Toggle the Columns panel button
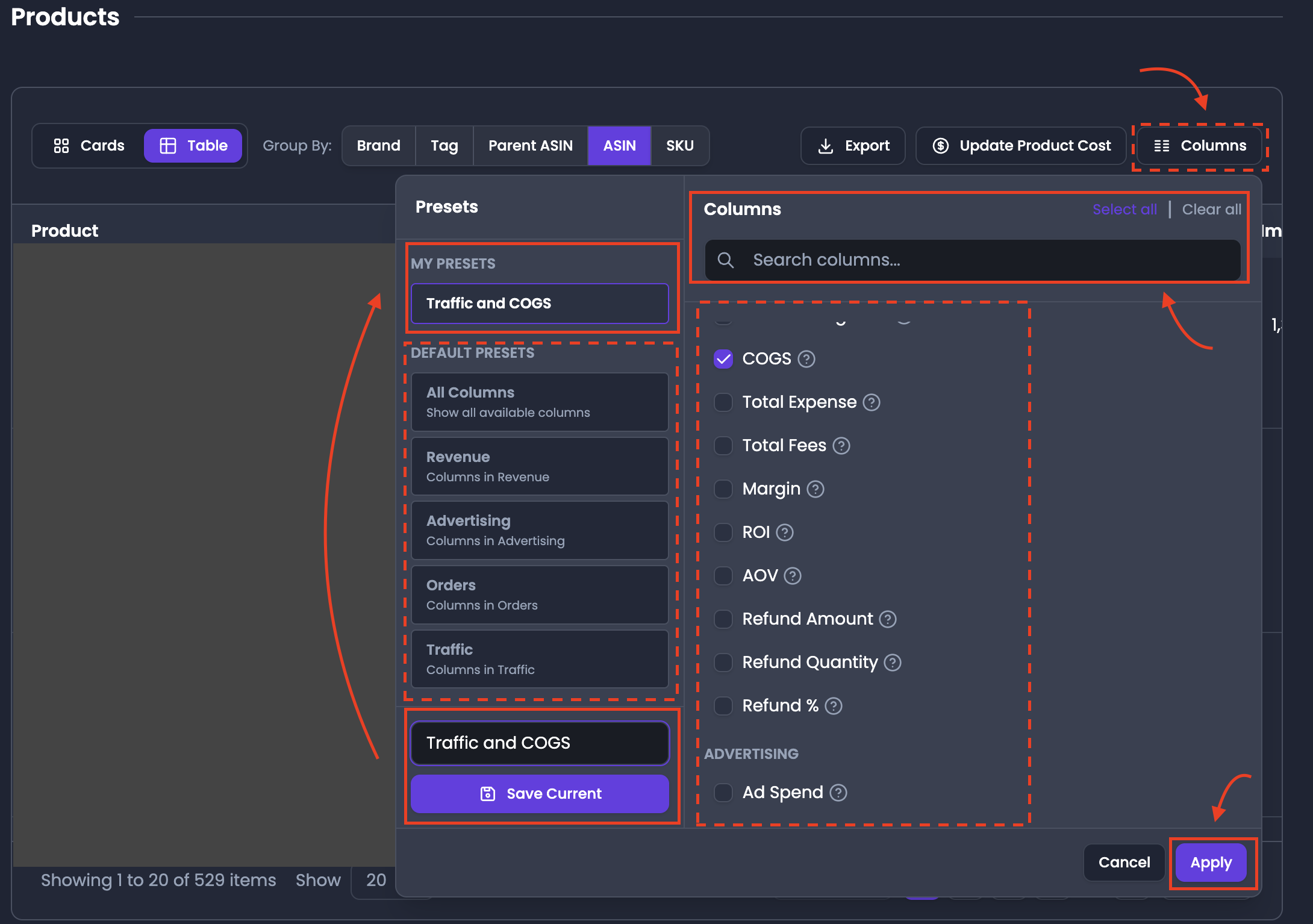Screen dimensions: 1313x924 (1200, 146)
